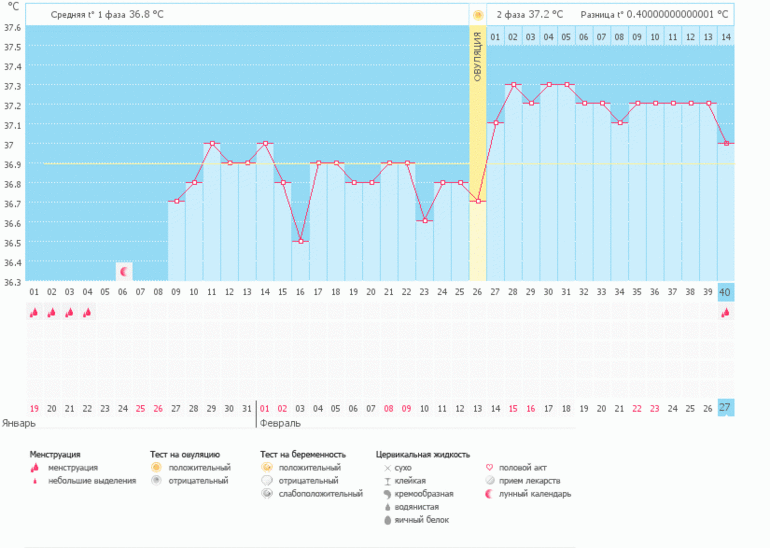770x548 pixels.
Task: Click the Февраль month label
Action: click(280, 424)
